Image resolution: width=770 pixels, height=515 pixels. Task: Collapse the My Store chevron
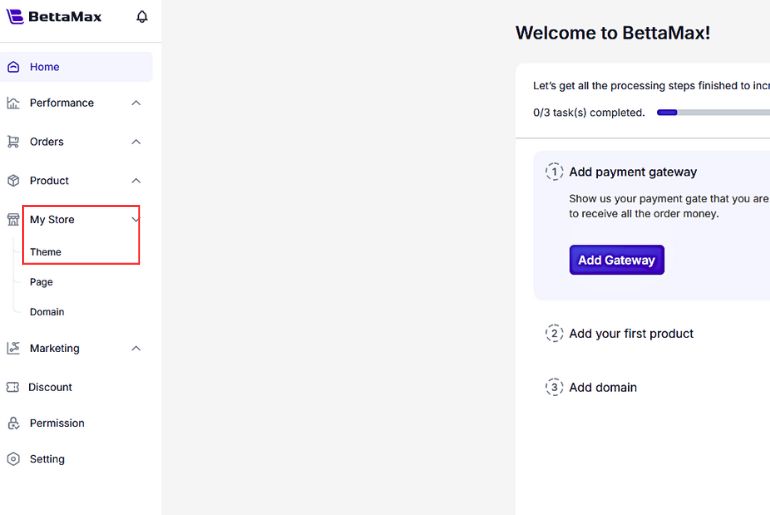[x=136, y=220]
